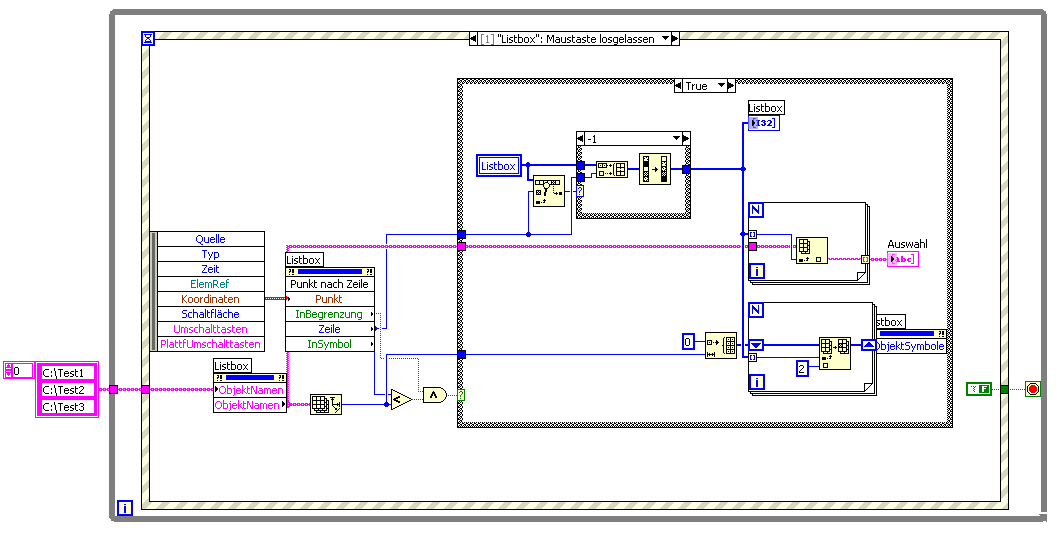Select the Build Array icon in -1 case
Screen dimensions: 1057x533
[x=611, y=168]
